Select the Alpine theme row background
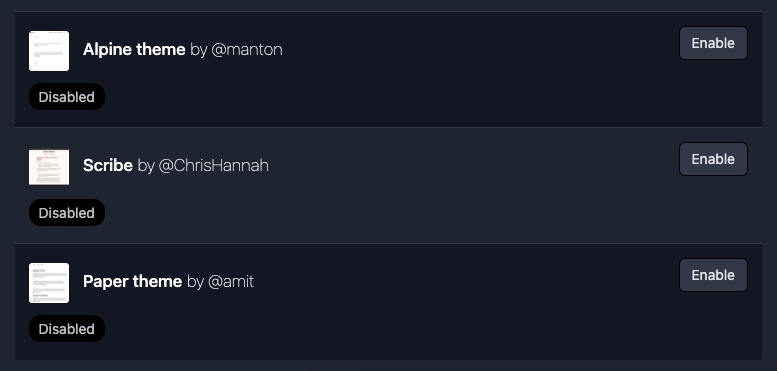 tap(388, 69)
